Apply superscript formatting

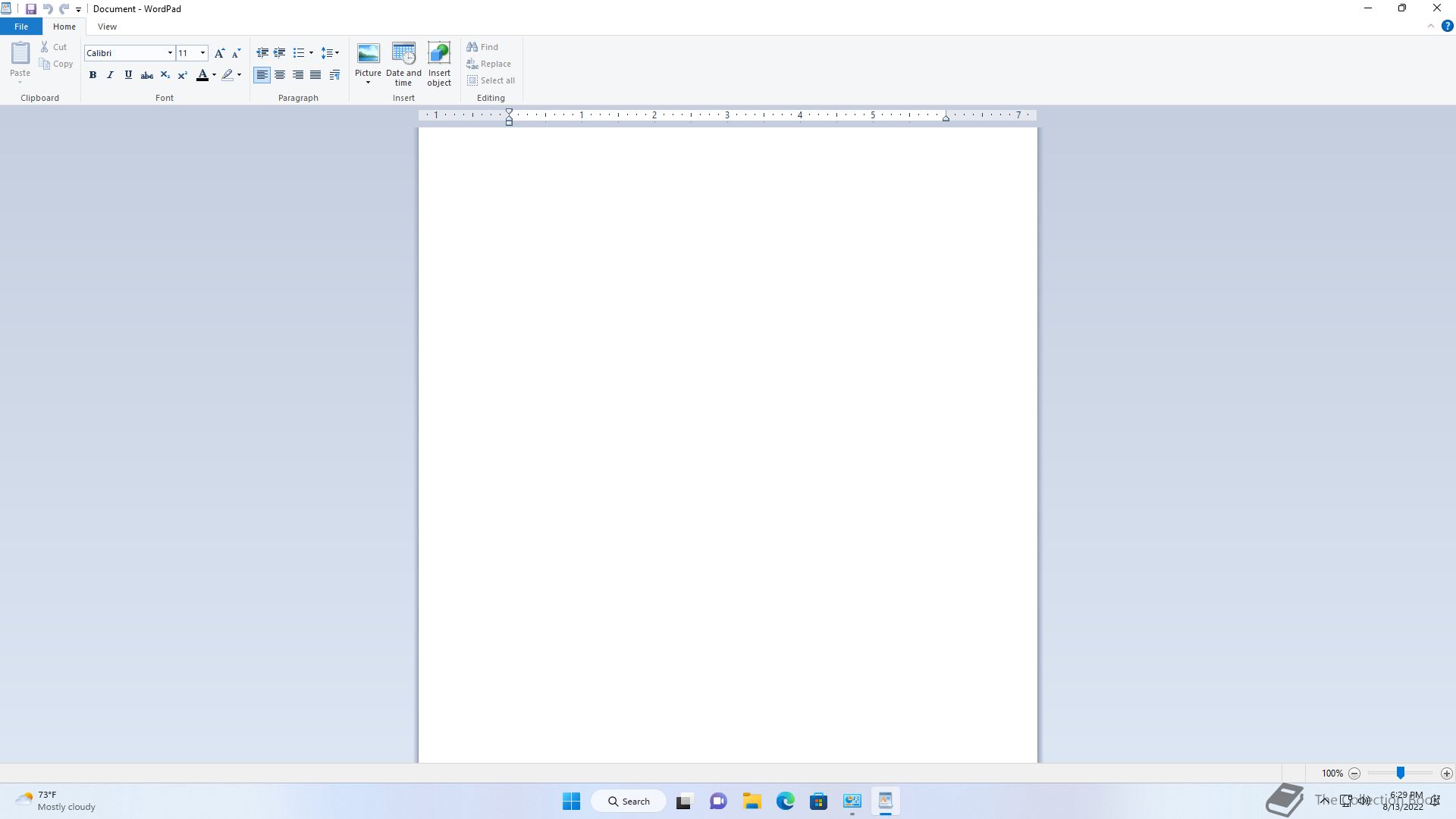pos(183,75)
